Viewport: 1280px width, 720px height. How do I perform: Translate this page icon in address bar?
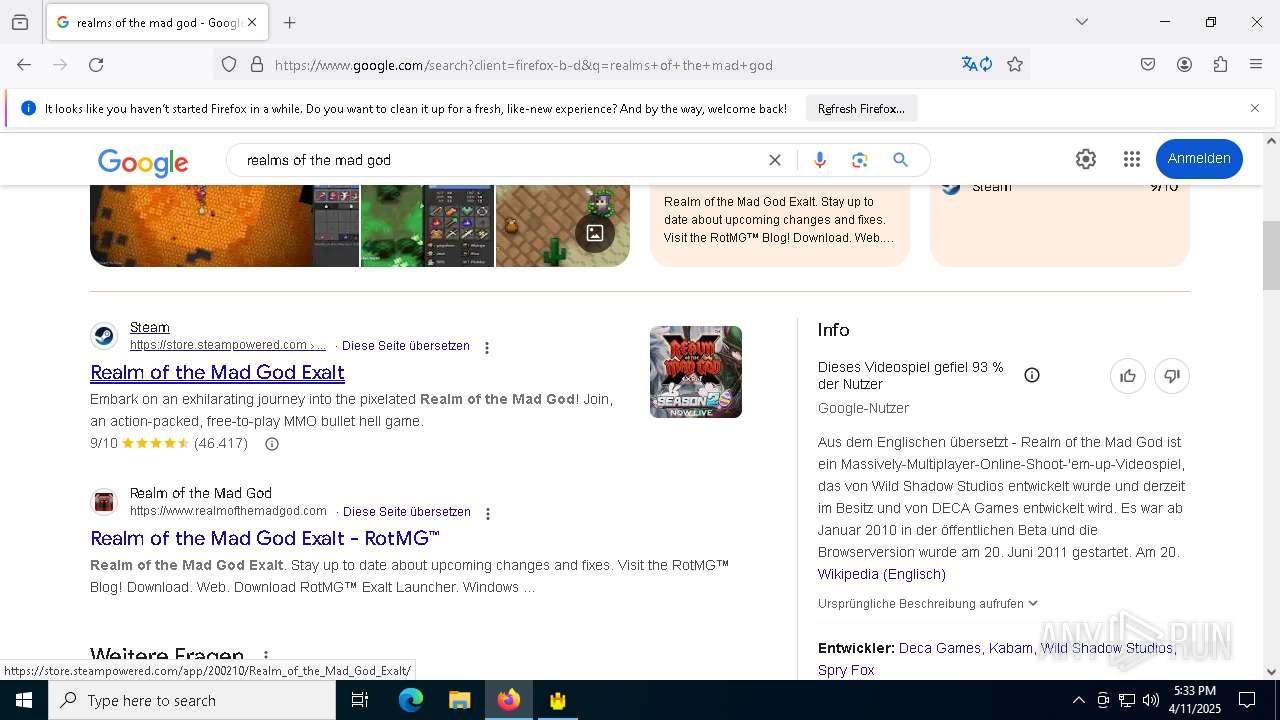point(977,64)
